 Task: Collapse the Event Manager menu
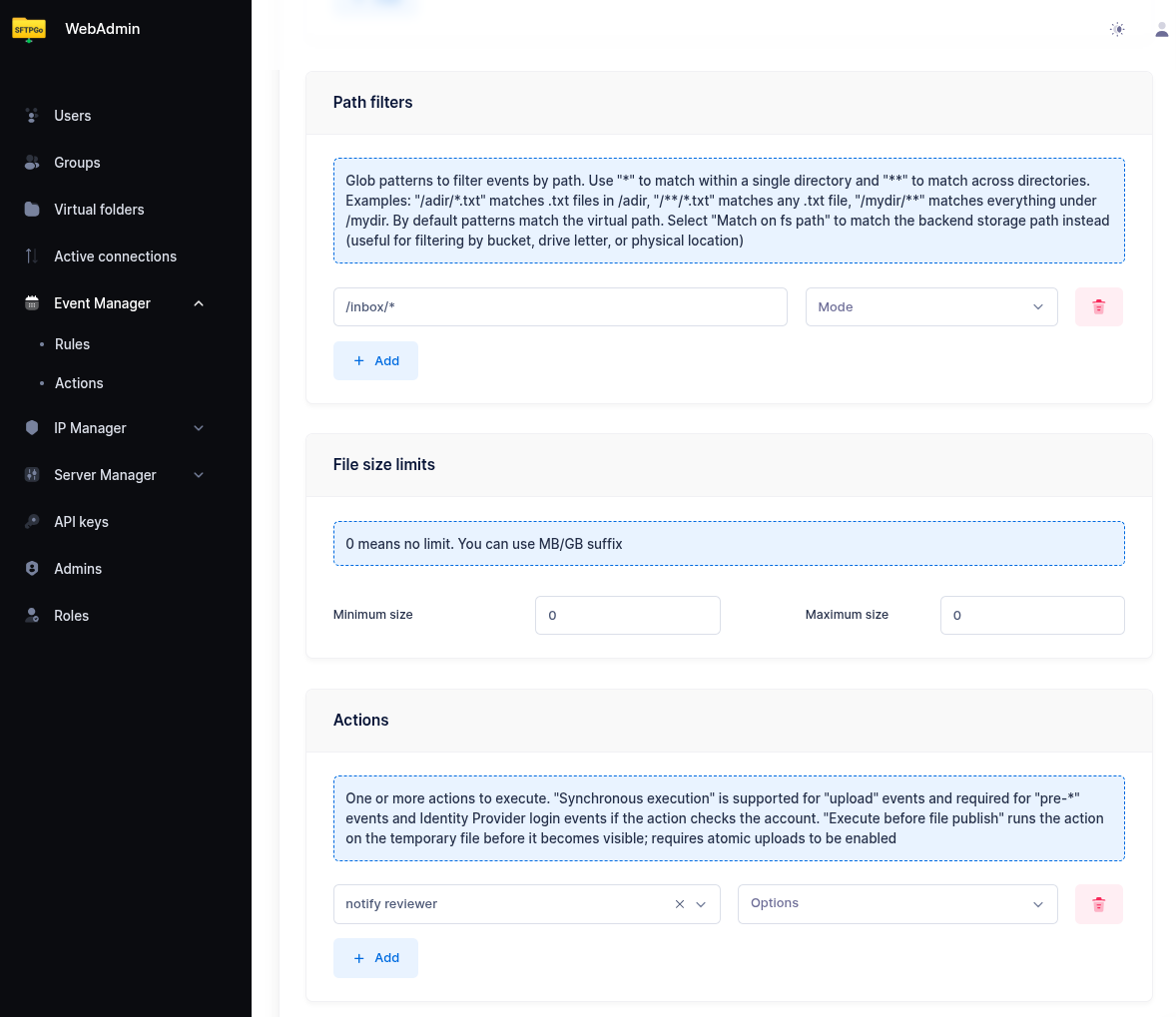[x=199, y=303]
